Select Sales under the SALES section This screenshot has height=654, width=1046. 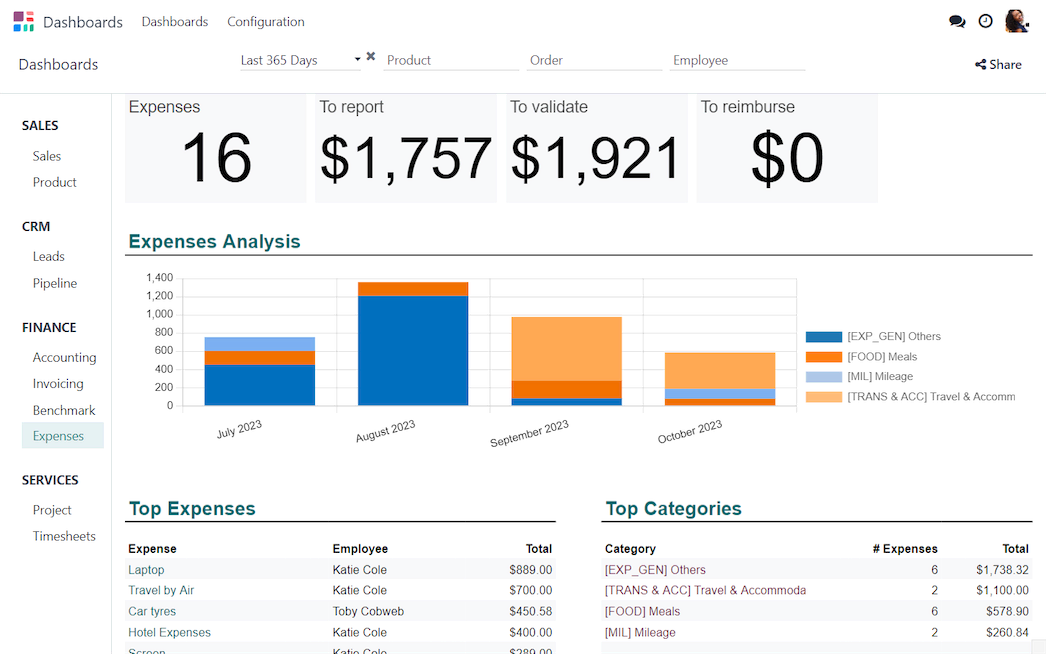(46, 156)
